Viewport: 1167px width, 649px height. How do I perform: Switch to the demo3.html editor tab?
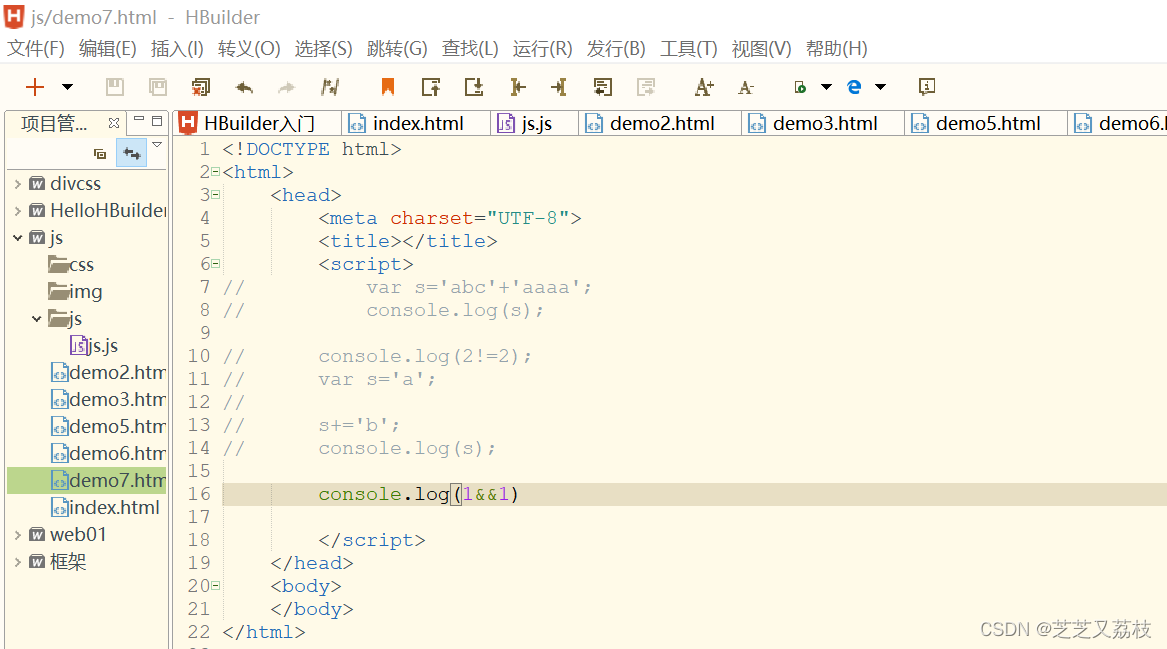(824, 124)
